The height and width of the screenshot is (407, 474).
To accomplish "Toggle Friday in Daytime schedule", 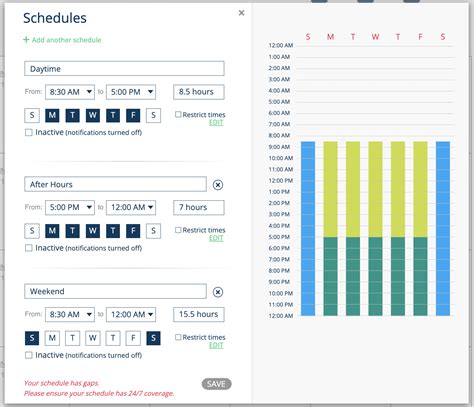I will pos(133,115).
